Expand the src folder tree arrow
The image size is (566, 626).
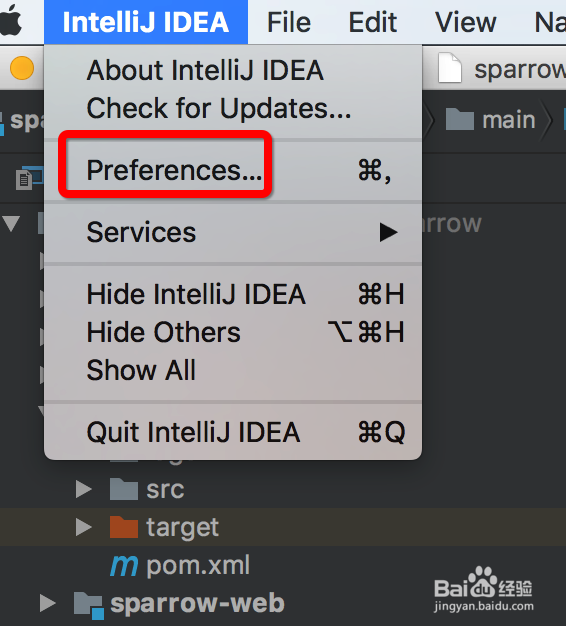tap(83, 489)
